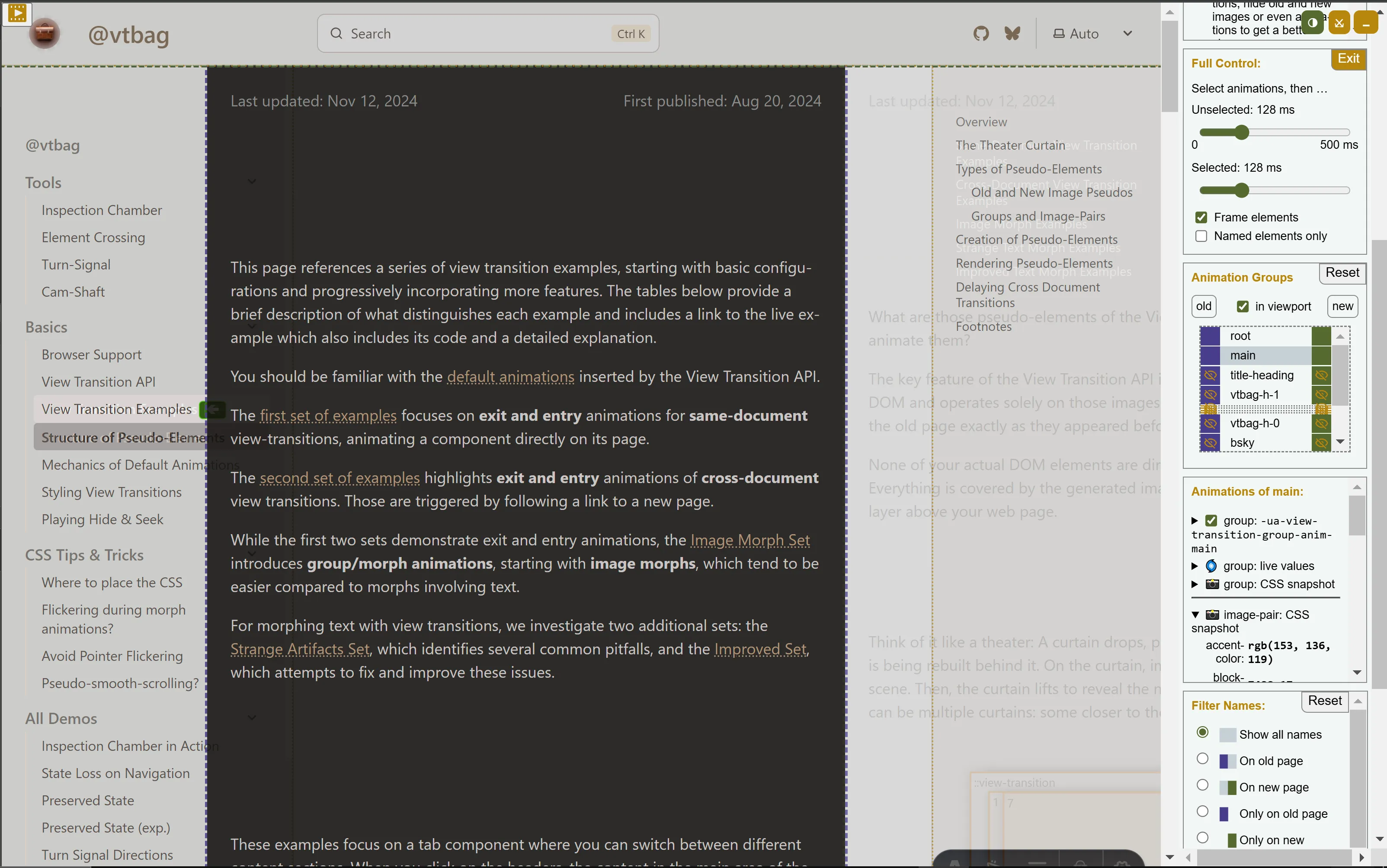Viewport: 1387px width, 868px height.
Task: Click the color indicator next to vtbag-h-0
Action: click(1211, 423)
